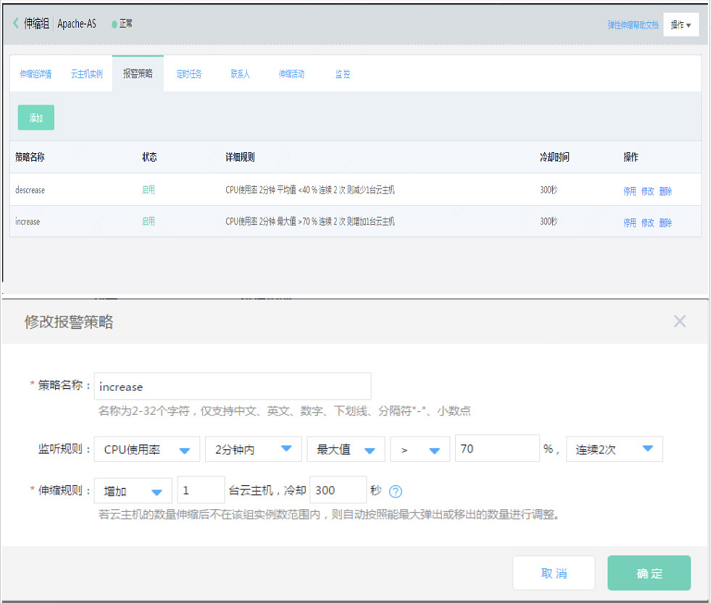
Task: Switch to the 监控 tab
Action: pos(343,74)
